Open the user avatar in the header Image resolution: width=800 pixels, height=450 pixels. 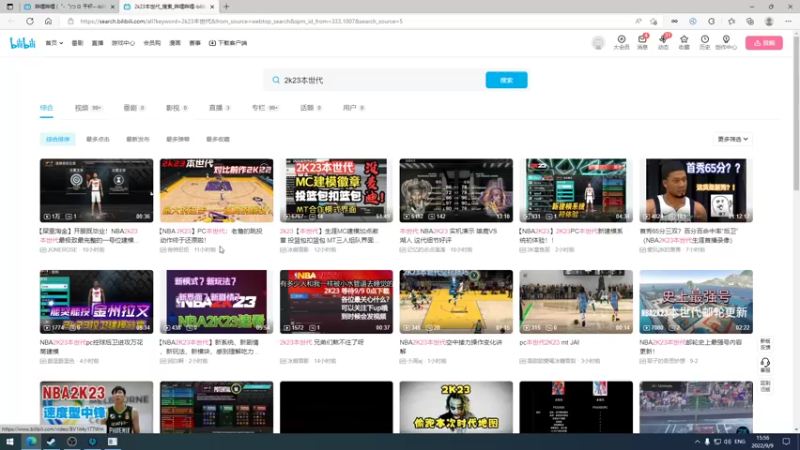tap(598, 43)
